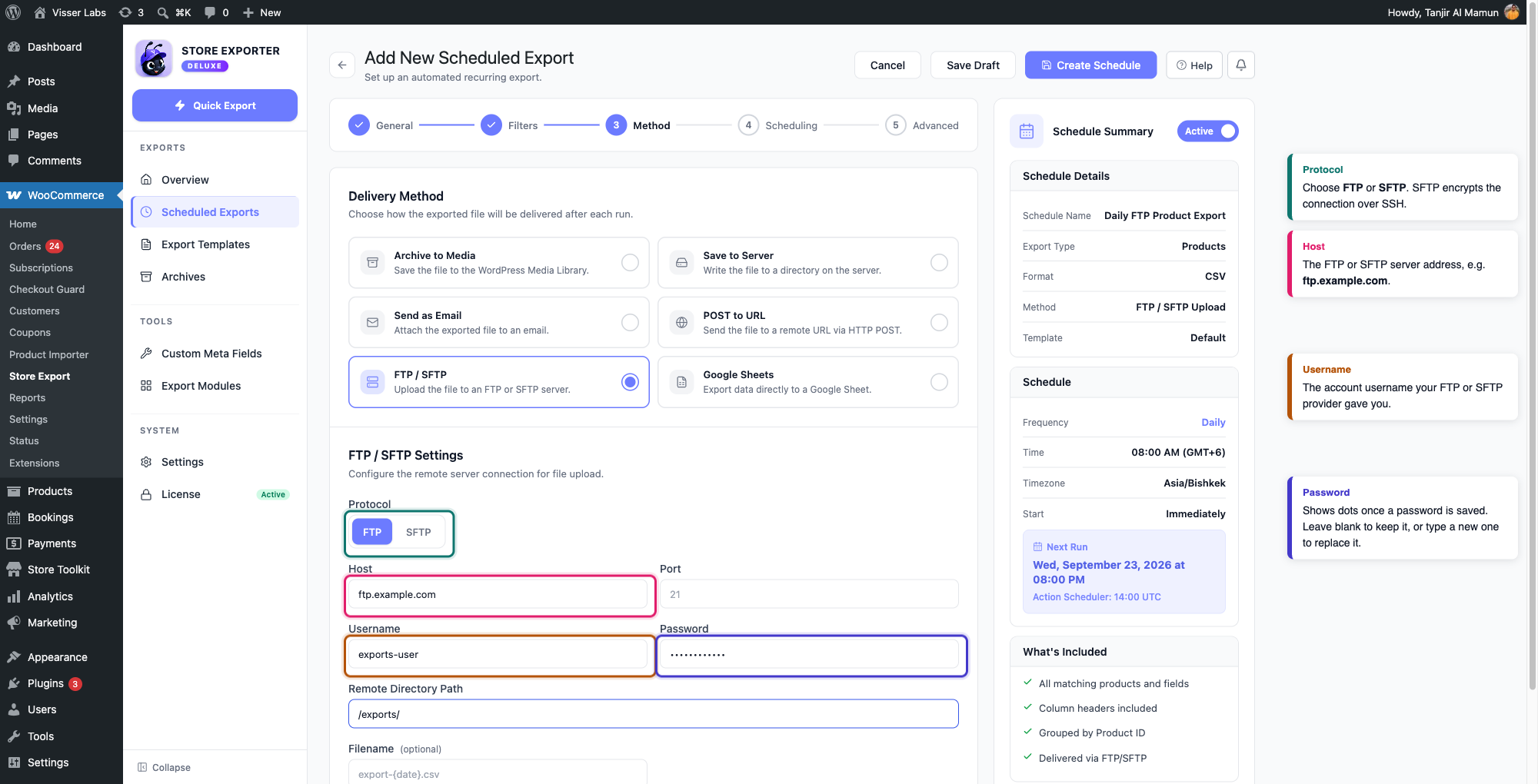1538x784 pixels.
Task: Click the Dashboard gauge icon
Action: coord(14,47)
